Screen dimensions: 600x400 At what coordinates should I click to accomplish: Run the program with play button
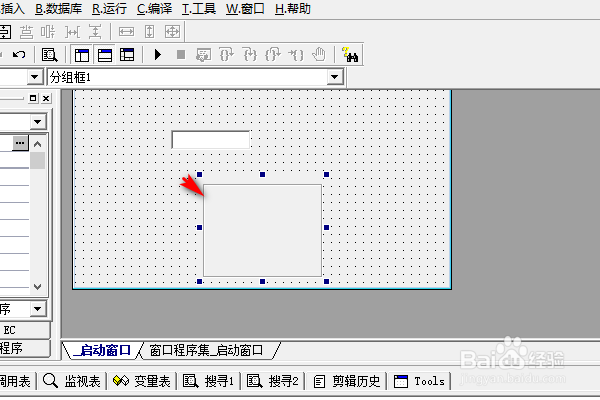pos(158,55)
